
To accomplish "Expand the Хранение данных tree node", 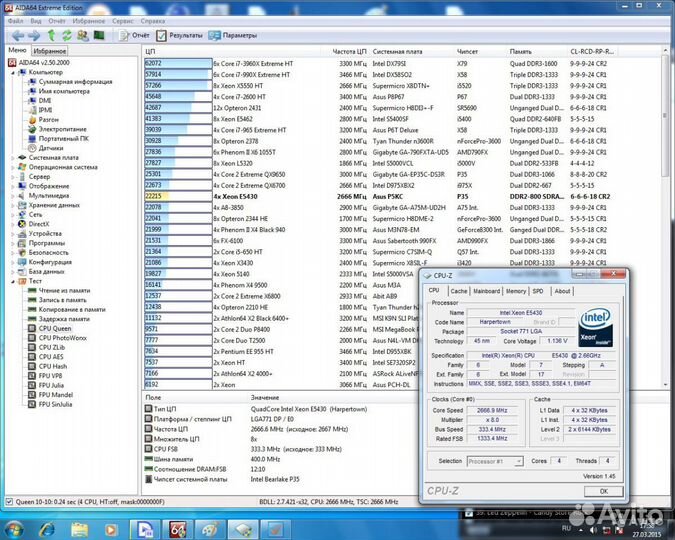I will (x=12, y=205).
